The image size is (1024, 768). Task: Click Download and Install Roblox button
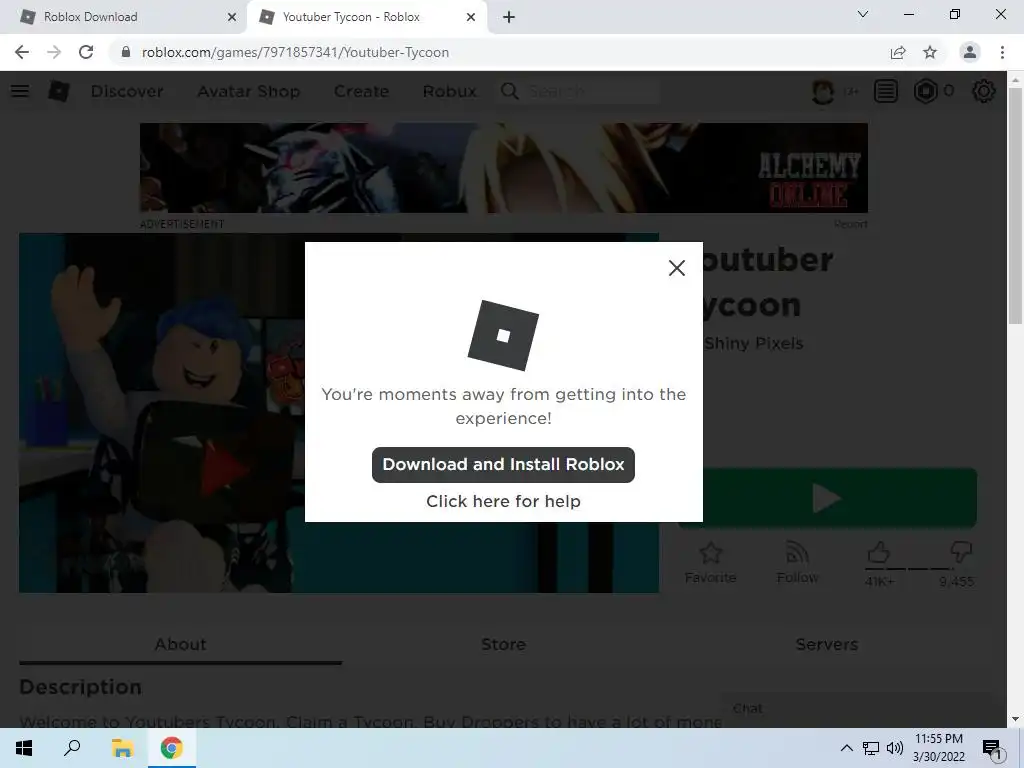(503, 464)
